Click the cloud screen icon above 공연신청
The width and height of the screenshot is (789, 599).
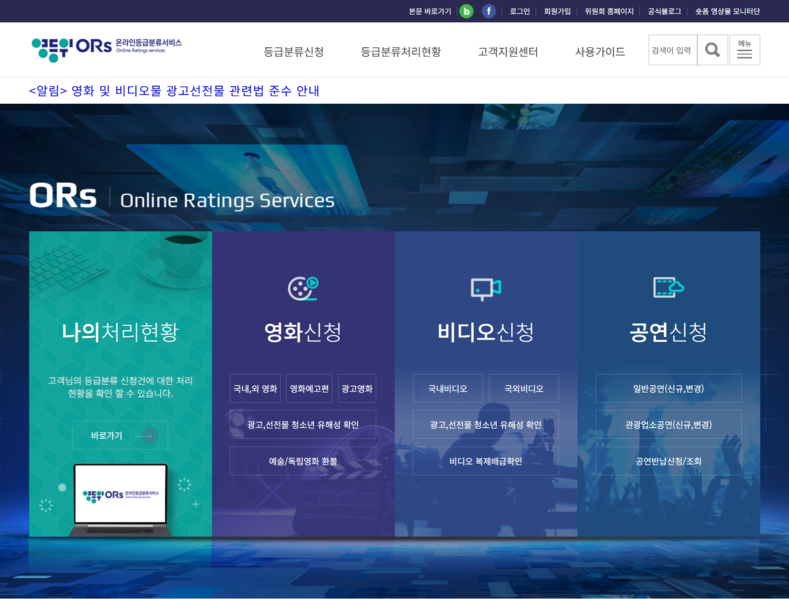668,288
